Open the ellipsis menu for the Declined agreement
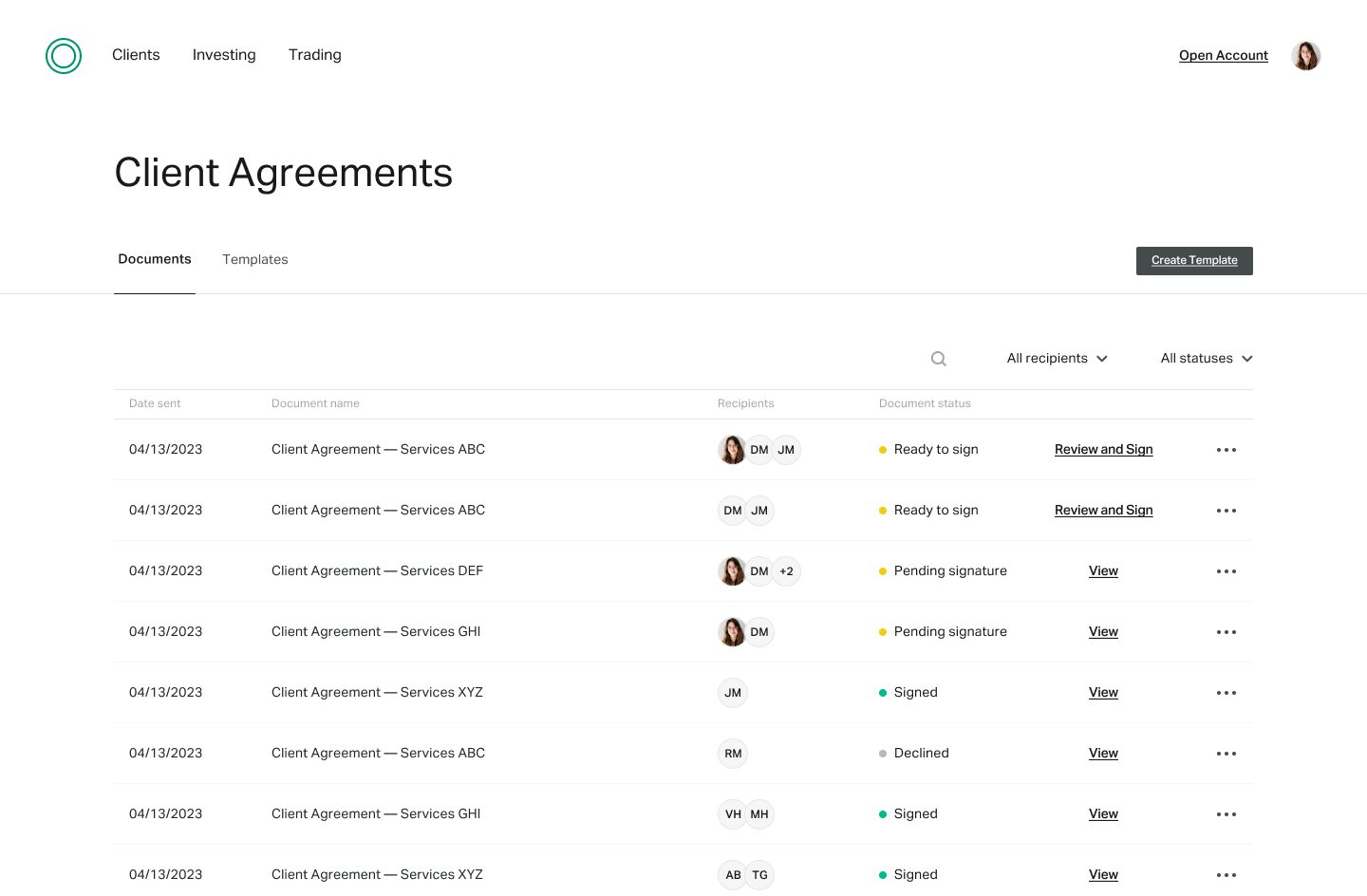 1227,753
